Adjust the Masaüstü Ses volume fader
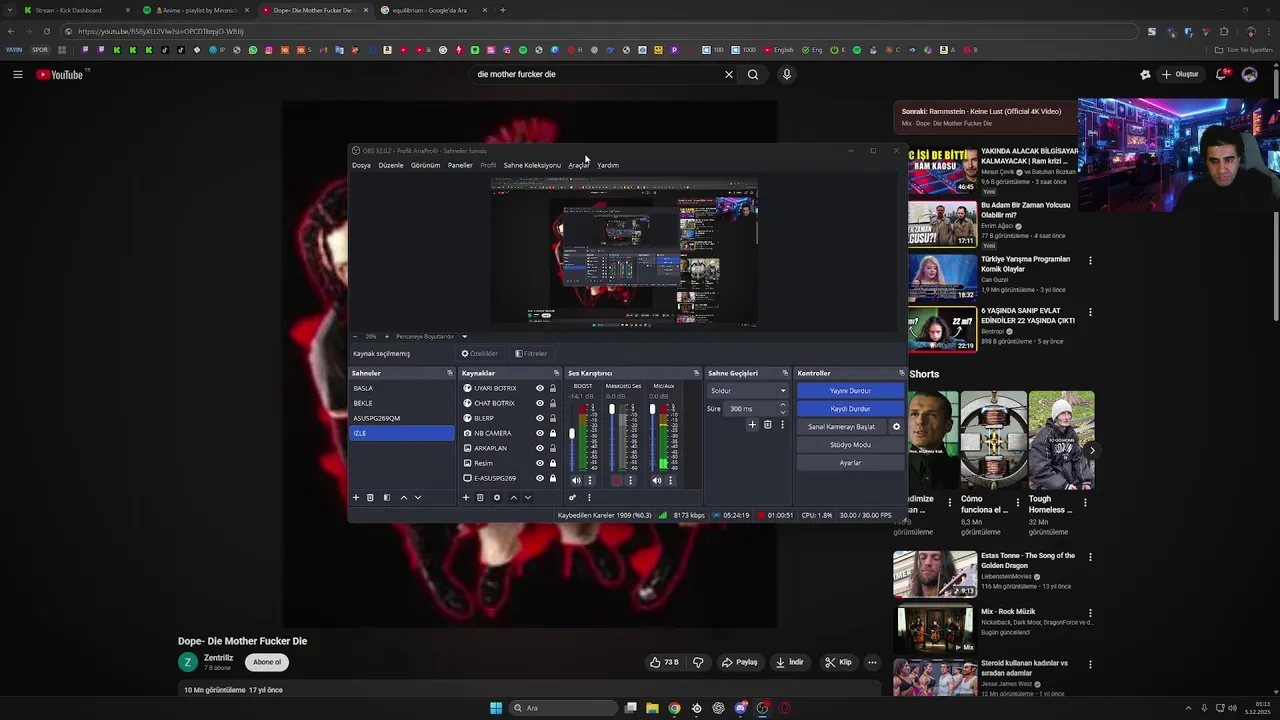The height and width of the screenshot is (720, 1280). (612, 409)
